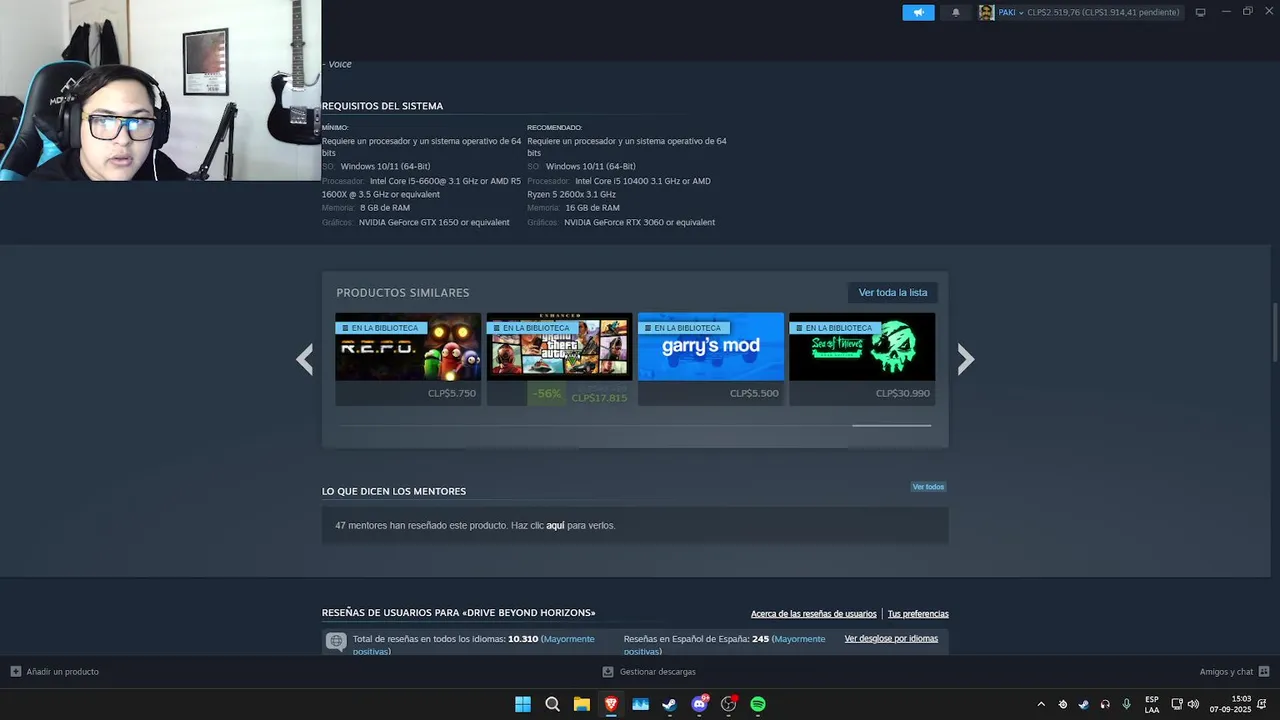
Task: Open File Explorer from taskbar
Action: 581,704
